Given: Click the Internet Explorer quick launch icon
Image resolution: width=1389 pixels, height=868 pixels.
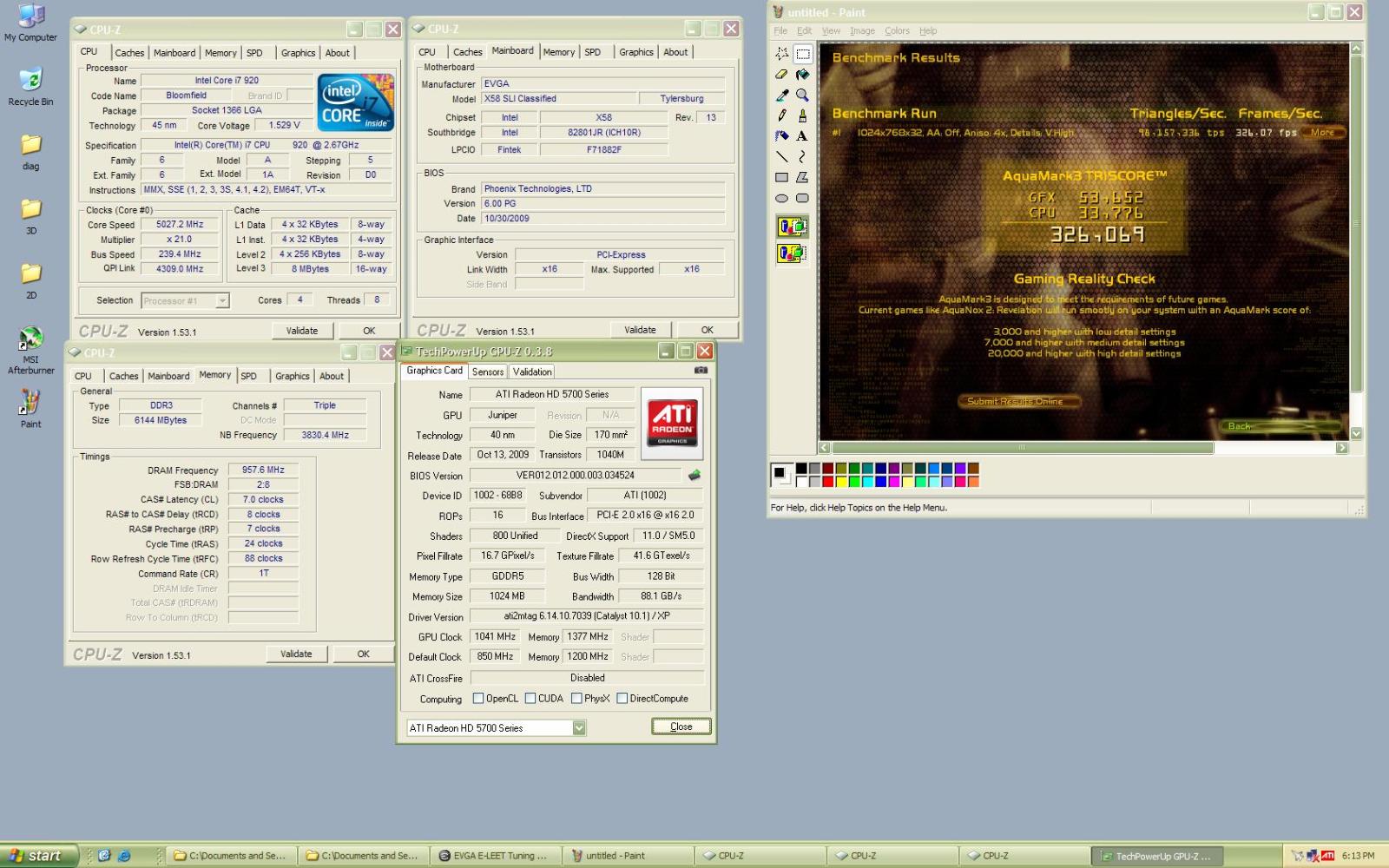Looking at the screenshot, I should tap(124, 856).
